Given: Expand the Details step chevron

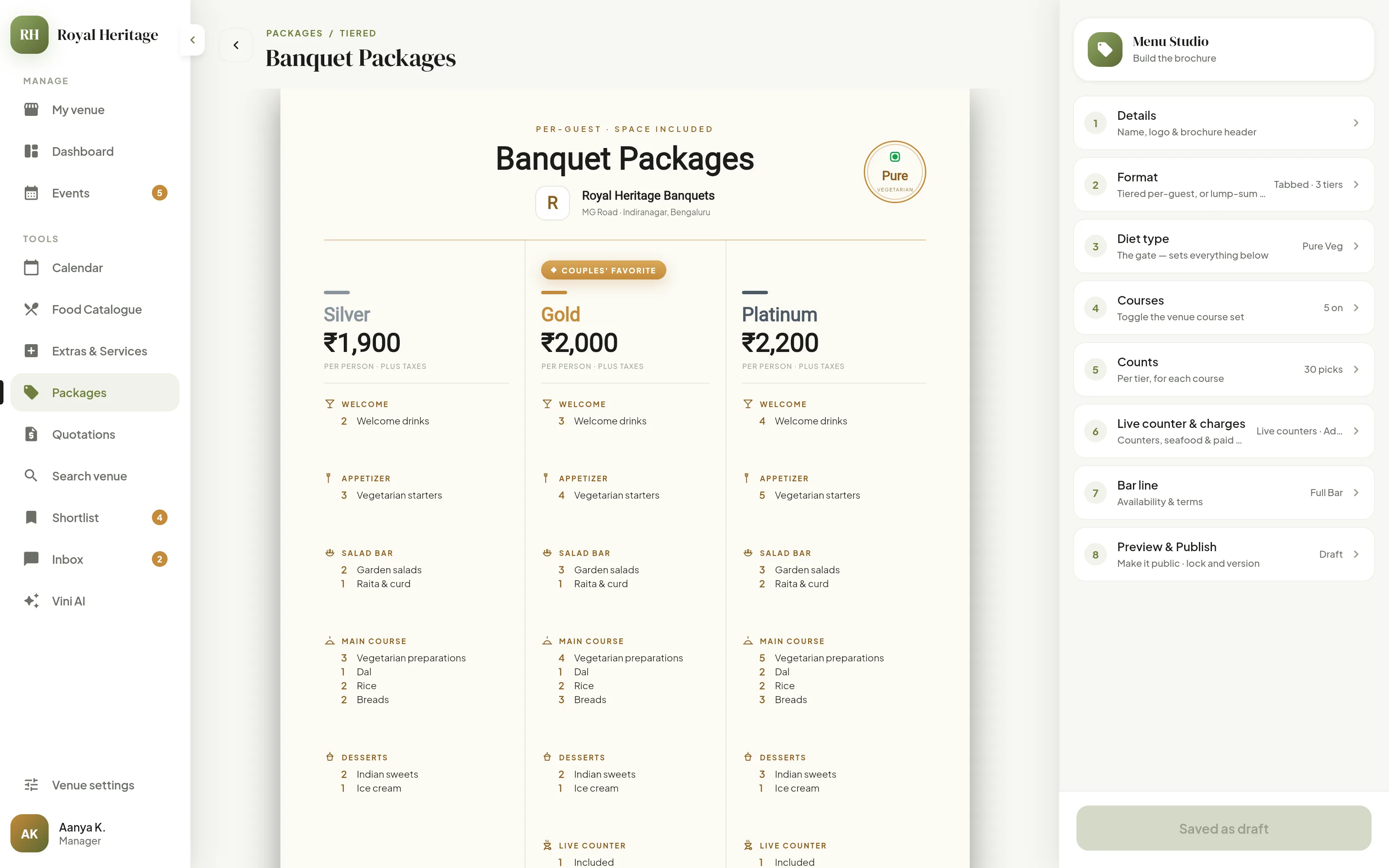Looking at the screenshot, I should click(1356, 123).
